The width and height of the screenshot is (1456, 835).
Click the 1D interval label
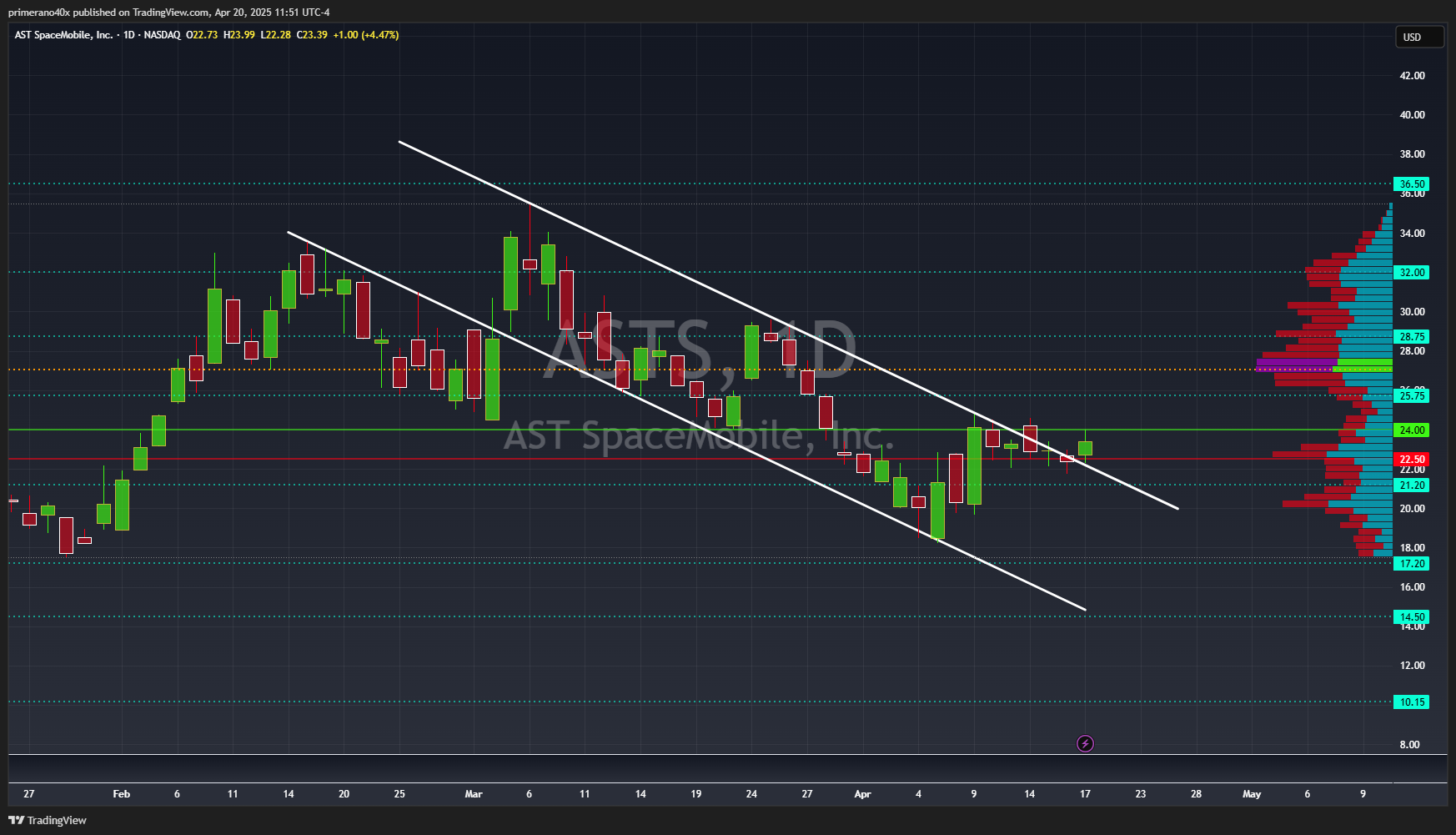[x=129, y=35]
